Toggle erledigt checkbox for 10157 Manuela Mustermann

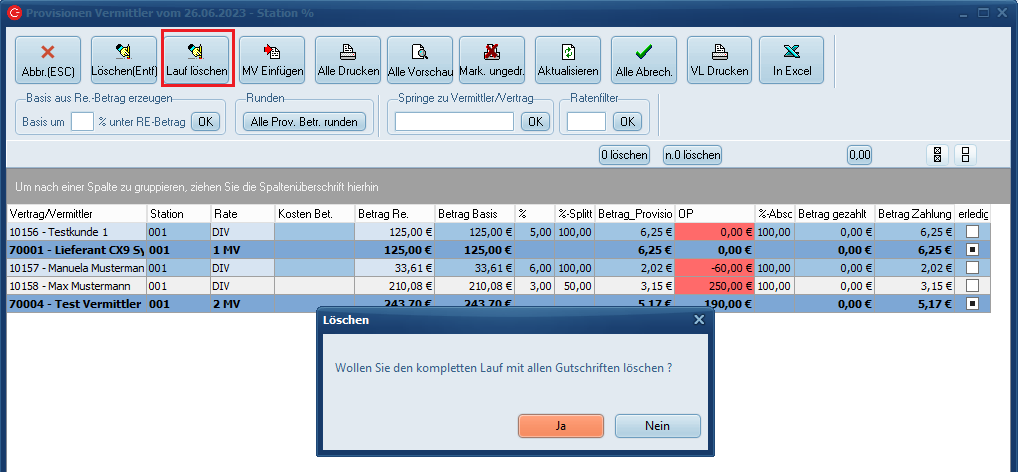point(972,268)
